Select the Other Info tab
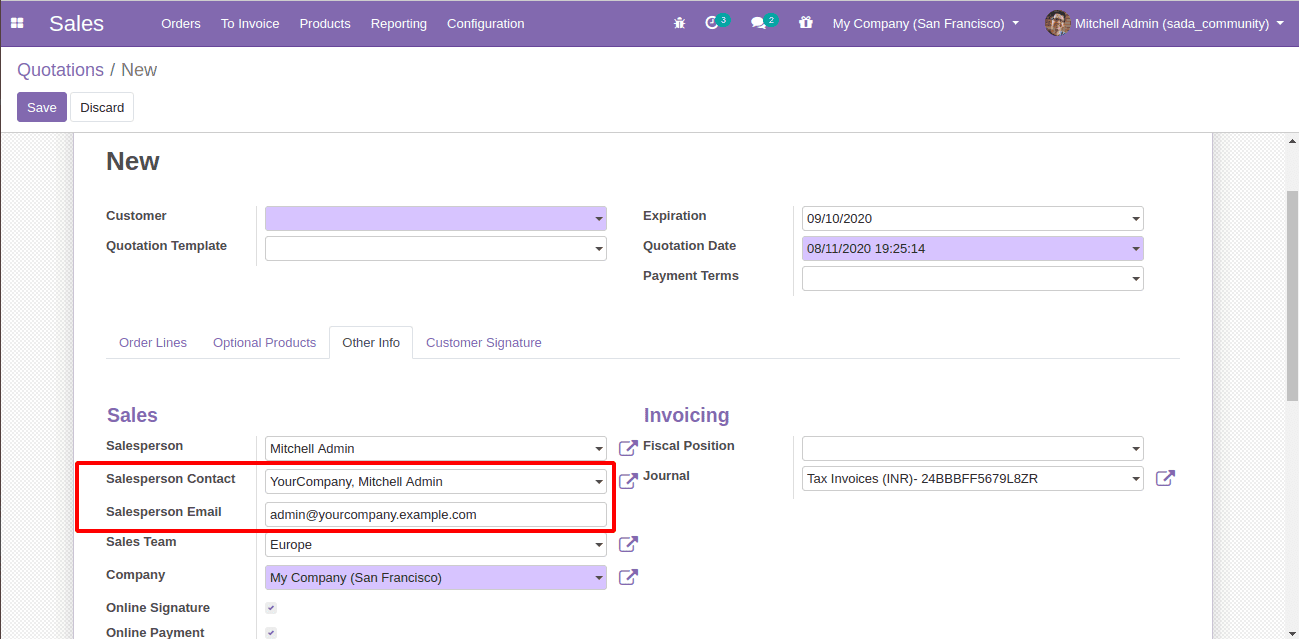Screen dimensions: 1299x639 click(x=371, y=342)
